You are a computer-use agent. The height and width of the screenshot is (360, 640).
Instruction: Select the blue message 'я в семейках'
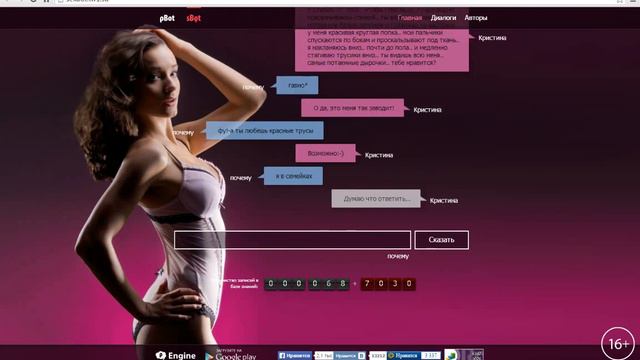pyautogui.click(x=293, y=176)
